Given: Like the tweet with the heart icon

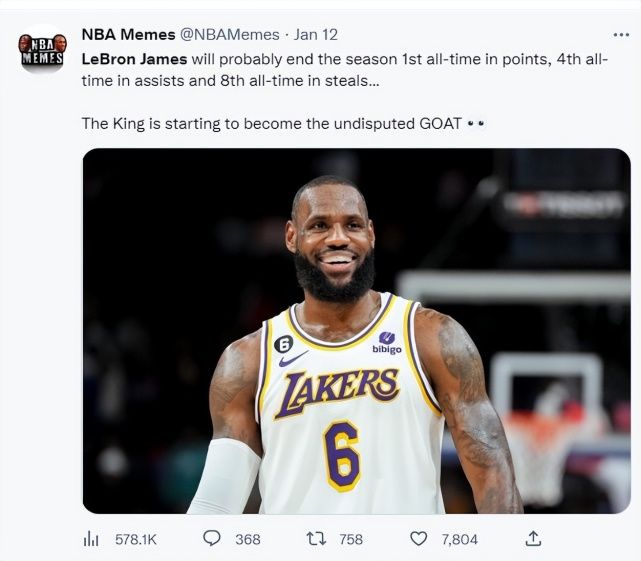Looking at the screenshot, I should 420,538.
